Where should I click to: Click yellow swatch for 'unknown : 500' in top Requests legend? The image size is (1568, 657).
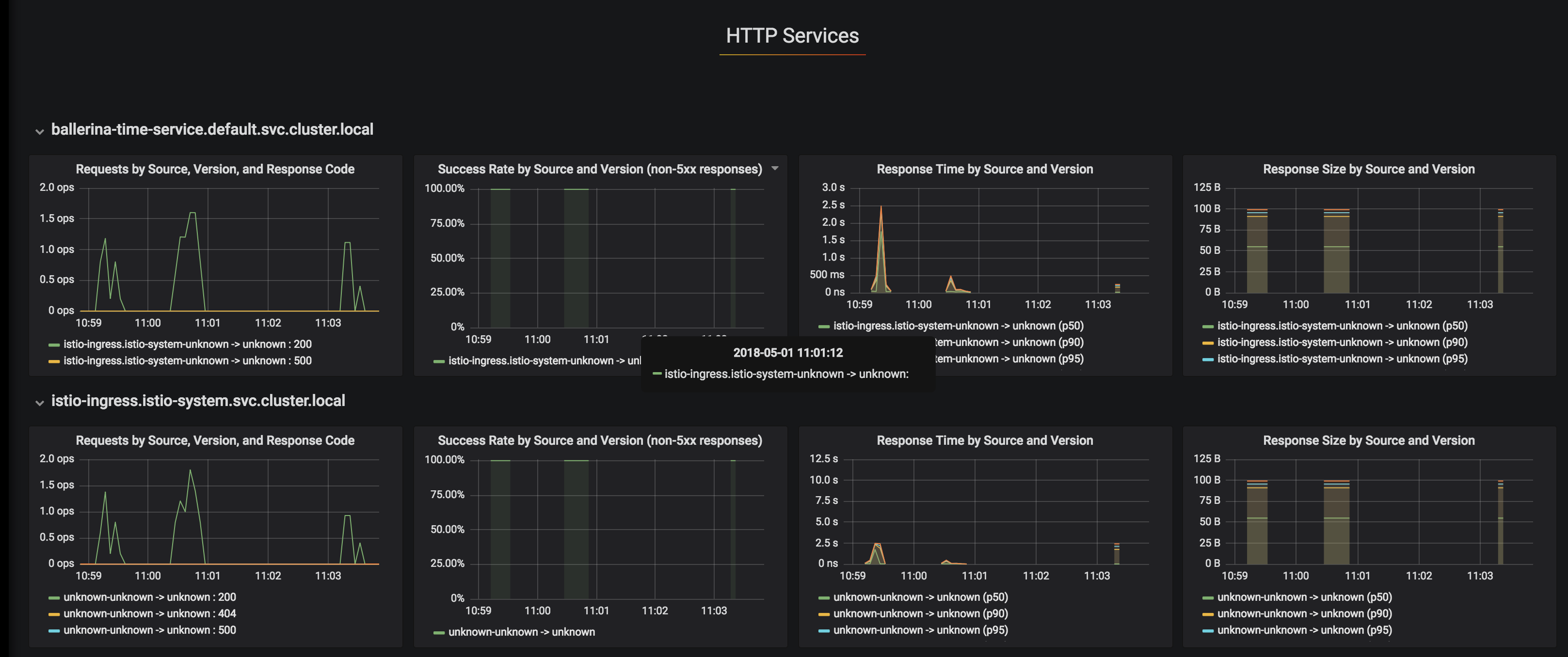54,361
